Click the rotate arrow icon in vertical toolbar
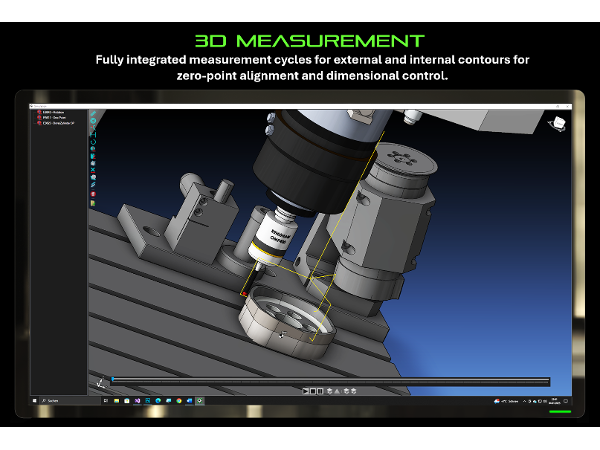The height and width of the screenshot is (450, 600). point(93,143)
